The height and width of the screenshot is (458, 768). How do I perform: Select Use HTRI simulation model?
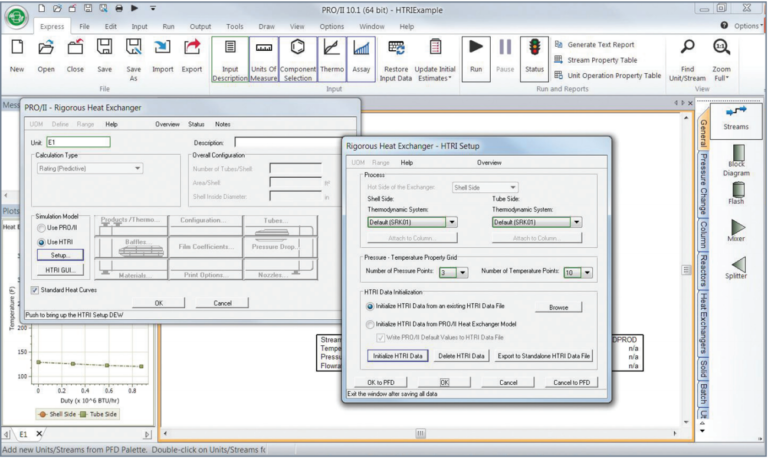[x=42, y=242]
